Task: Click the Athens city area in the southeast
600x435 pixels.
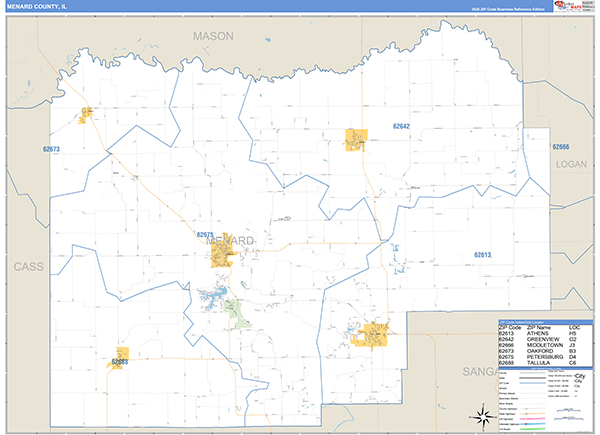Action: click(373, 335)
